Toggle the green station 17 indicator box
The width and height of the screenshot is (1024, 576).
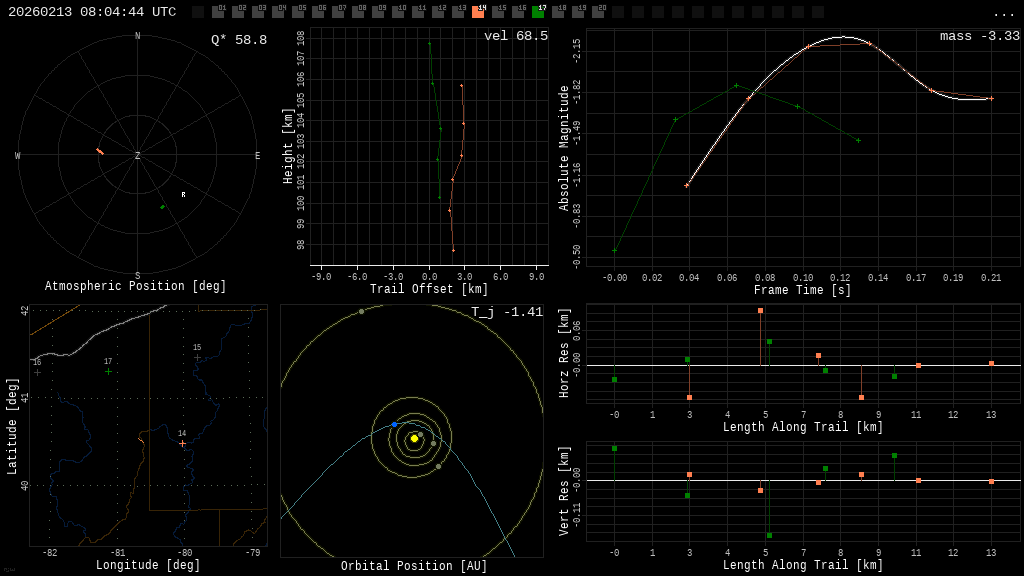(538, 12)
